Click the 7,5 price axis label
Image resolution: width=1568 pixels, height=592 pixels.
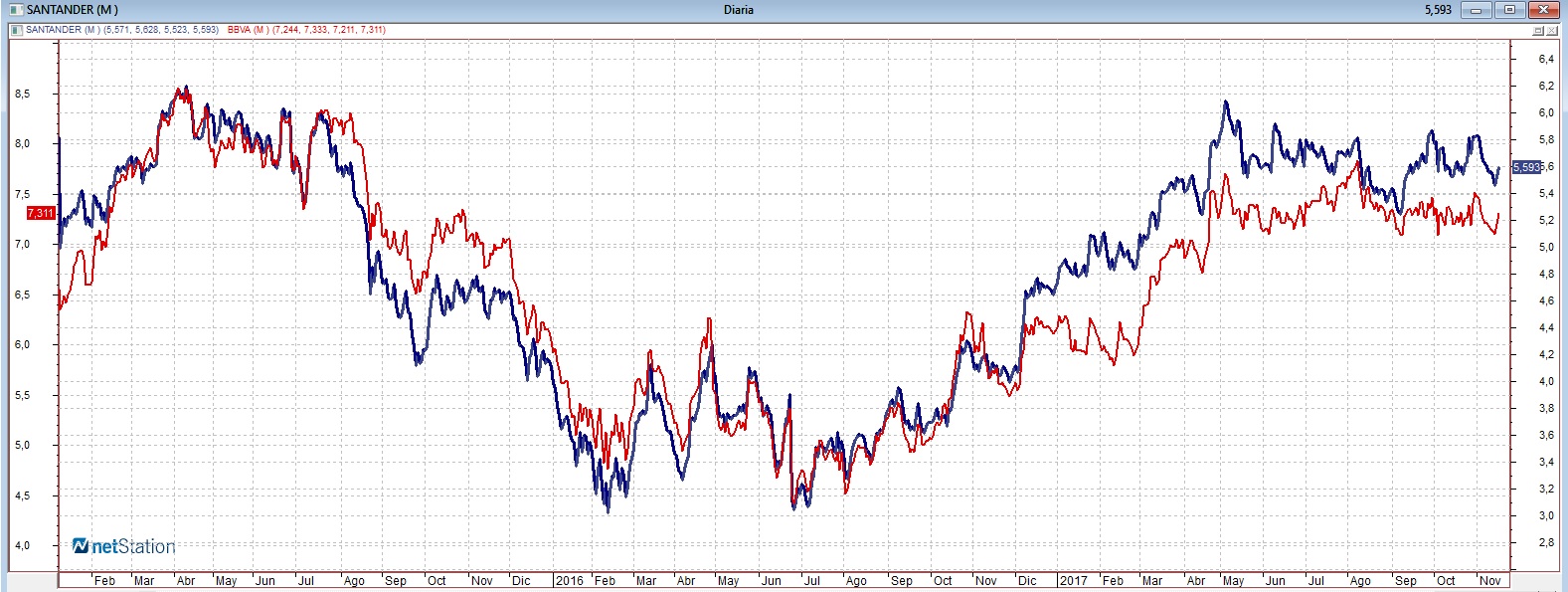[x=22, y=194]
